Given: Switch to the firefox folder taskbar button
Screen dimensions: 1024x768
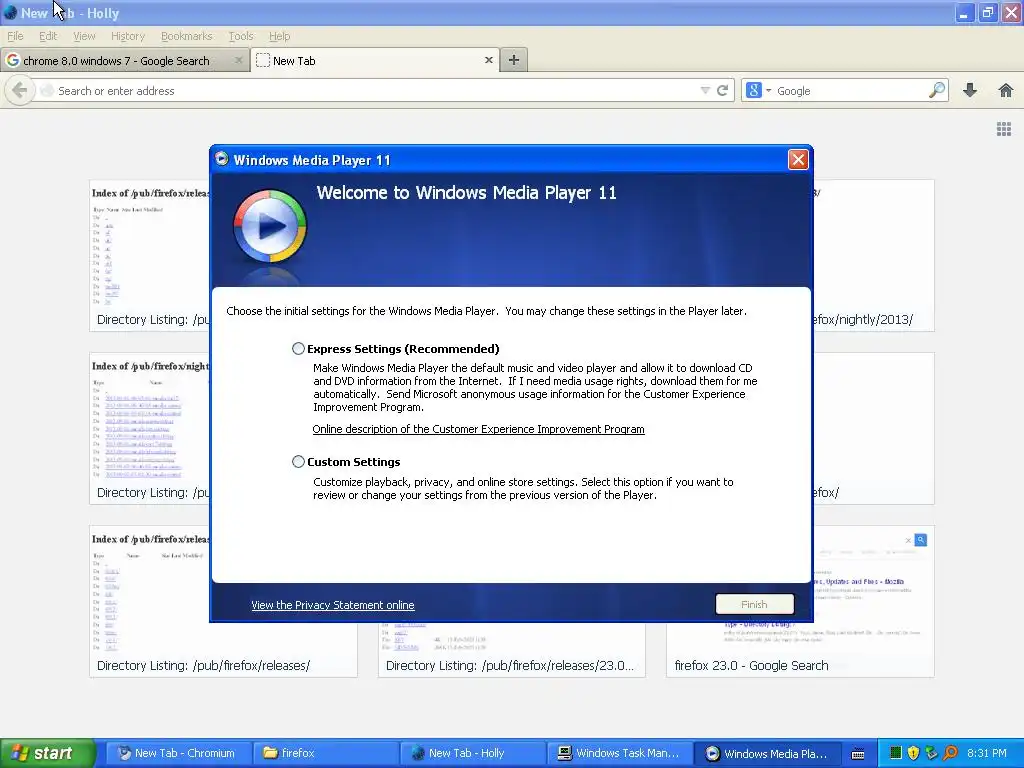Looking at the screenshot, I should (324, 753).
